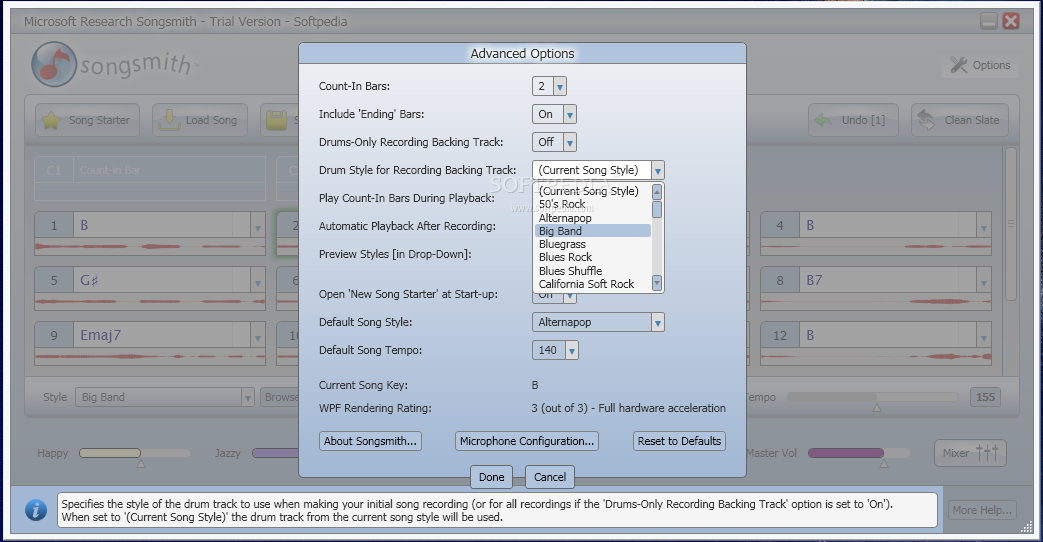
Task: Expand chord dropdown on bar 9
Action: pos(257,337)
